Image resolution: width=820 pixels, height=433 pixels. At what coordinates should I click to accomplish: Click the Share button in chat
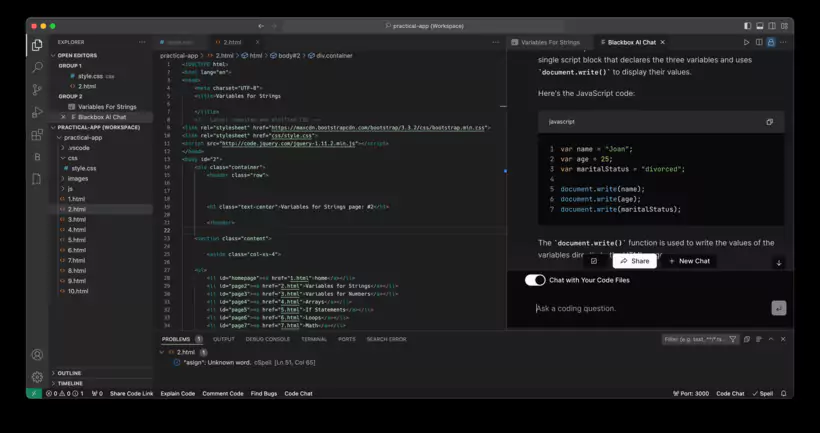(x=635, y=261)
